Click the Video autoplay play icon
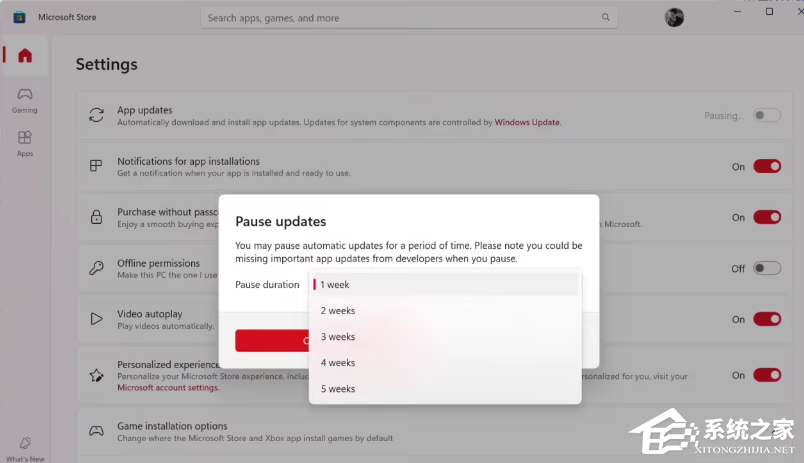Image resolution: width=804 pixels, height=463 pixels. click(x=96, y=319)
